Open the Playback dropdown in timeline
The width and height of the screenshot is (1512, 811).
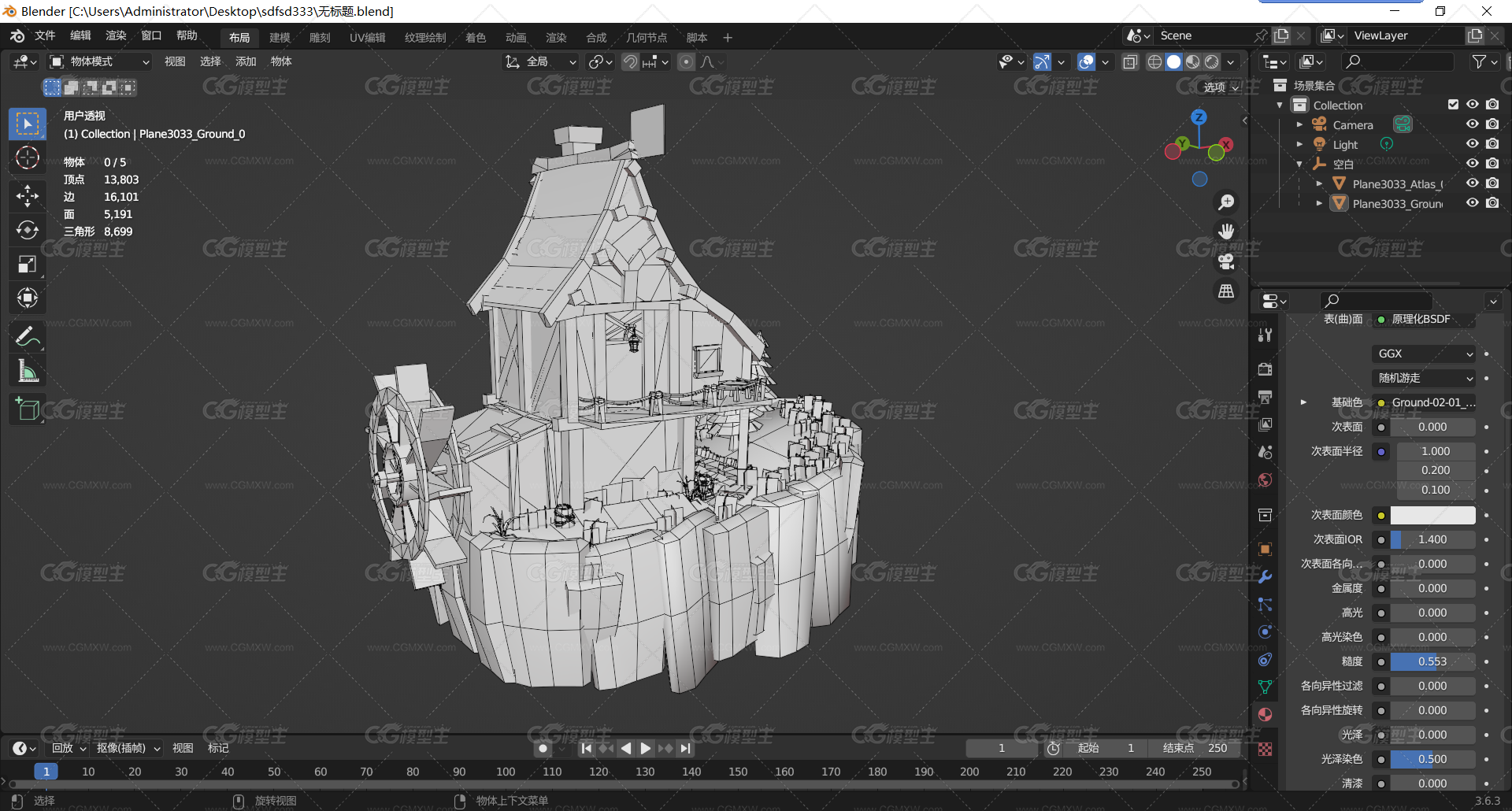click(x=68, y=748)
